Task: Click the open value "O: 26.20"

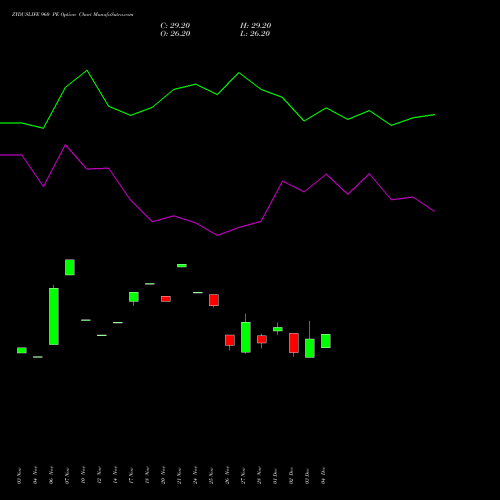Action: pyautogui.click(x=175, y=34)
